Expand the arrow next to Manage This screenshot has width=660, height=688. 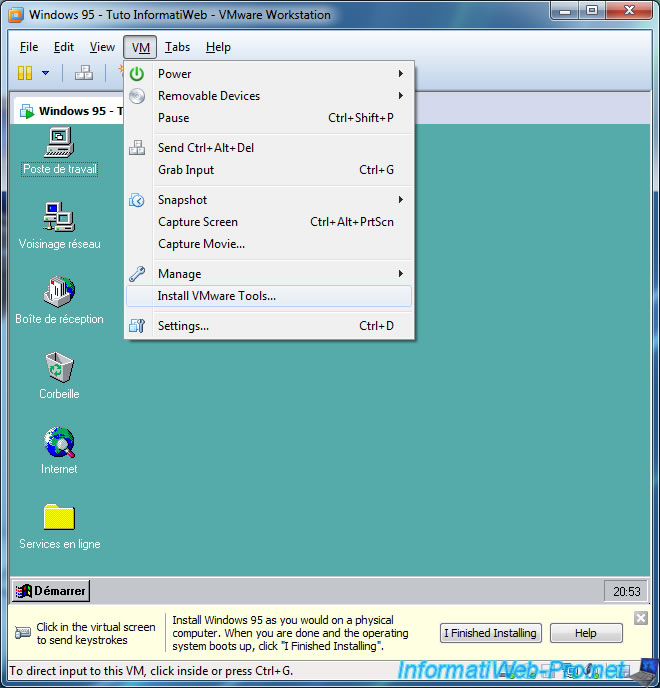click(x=401, y=274)
